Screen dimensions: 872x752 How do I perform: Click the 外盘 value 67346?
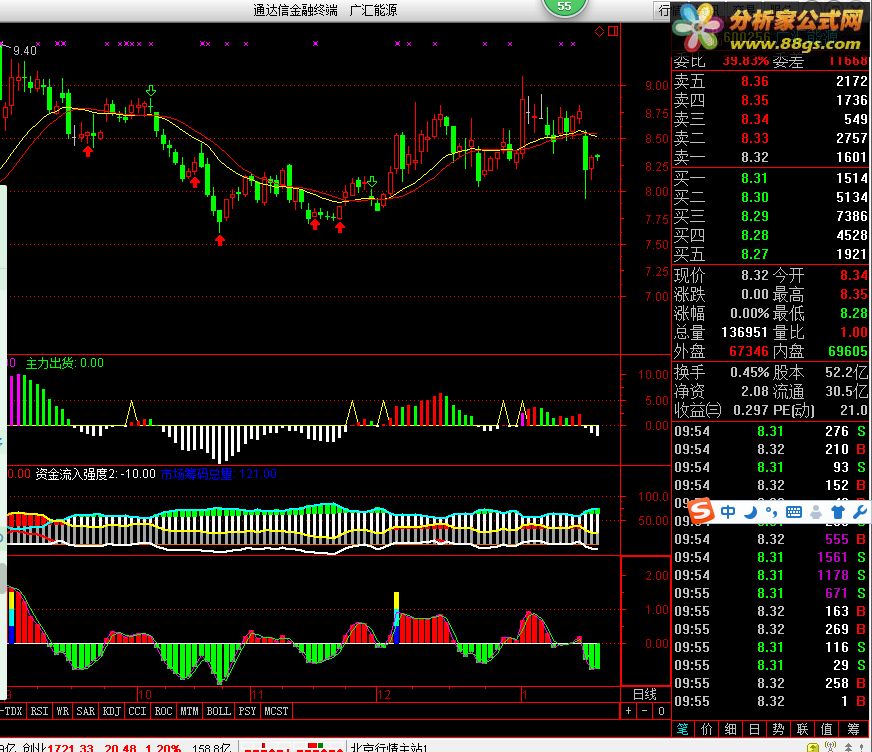[x=749, y=352]
